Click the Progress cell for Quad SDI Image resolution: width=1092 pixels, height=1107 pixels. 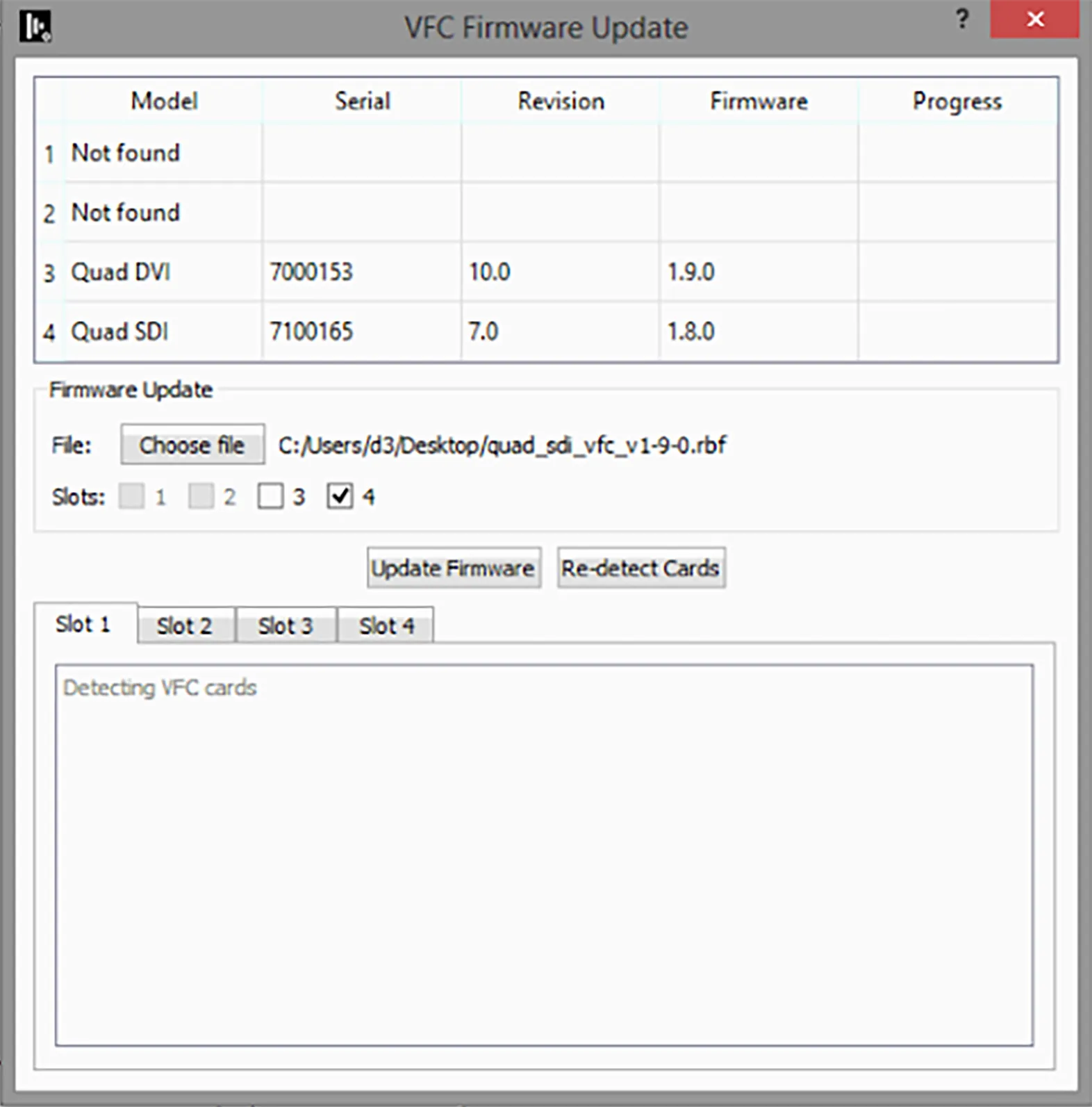click(957, 331)
